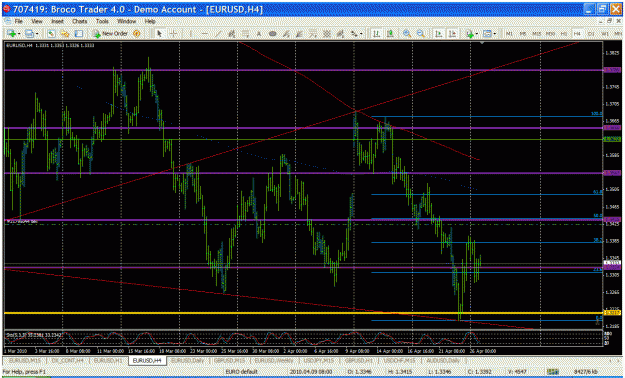This screenshot has height=378, width=625.
Task: Click the Zoom In magnifier icon
Action: (407, 34)
